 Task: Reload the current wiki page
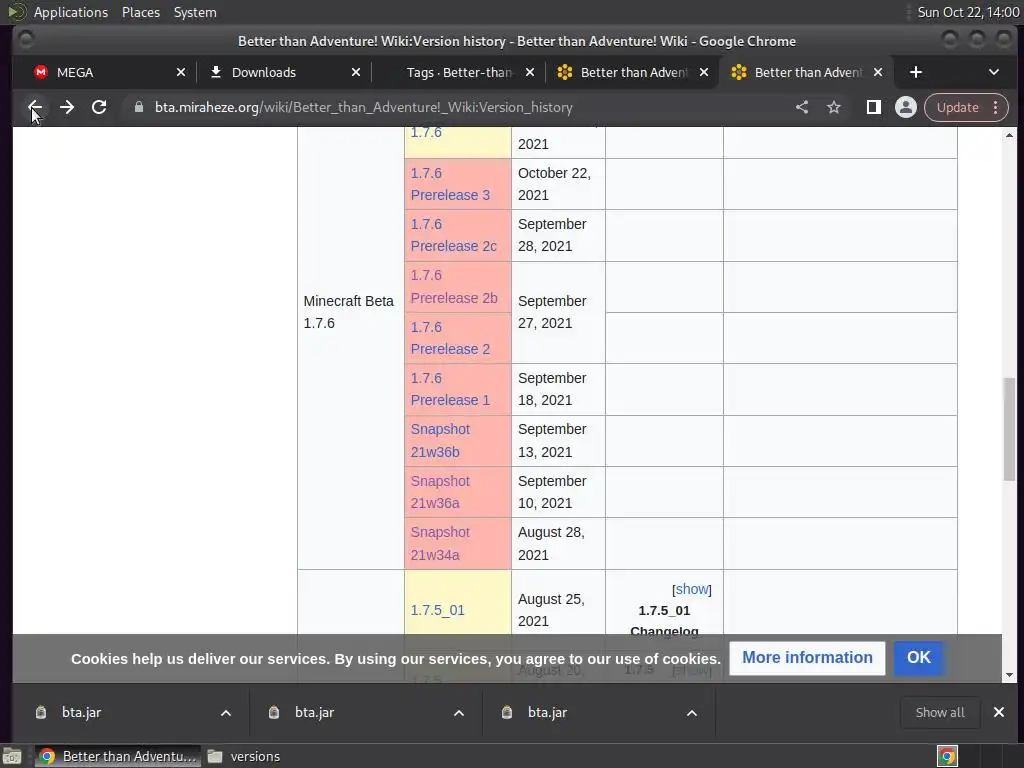(99, 107)
